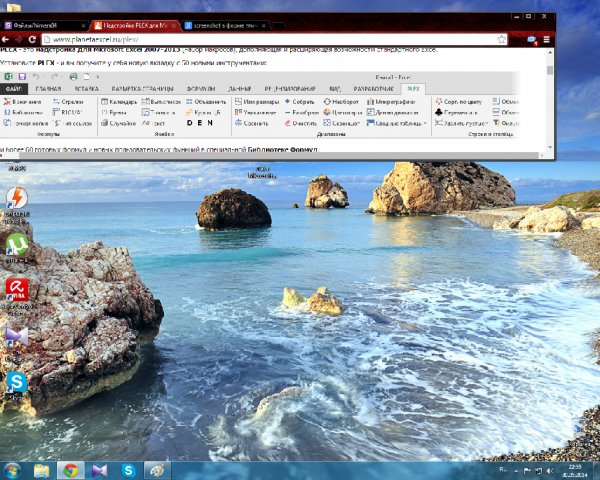Open a new Chrome tab
Screen dimensions: 600x480
tap(279, 26)
